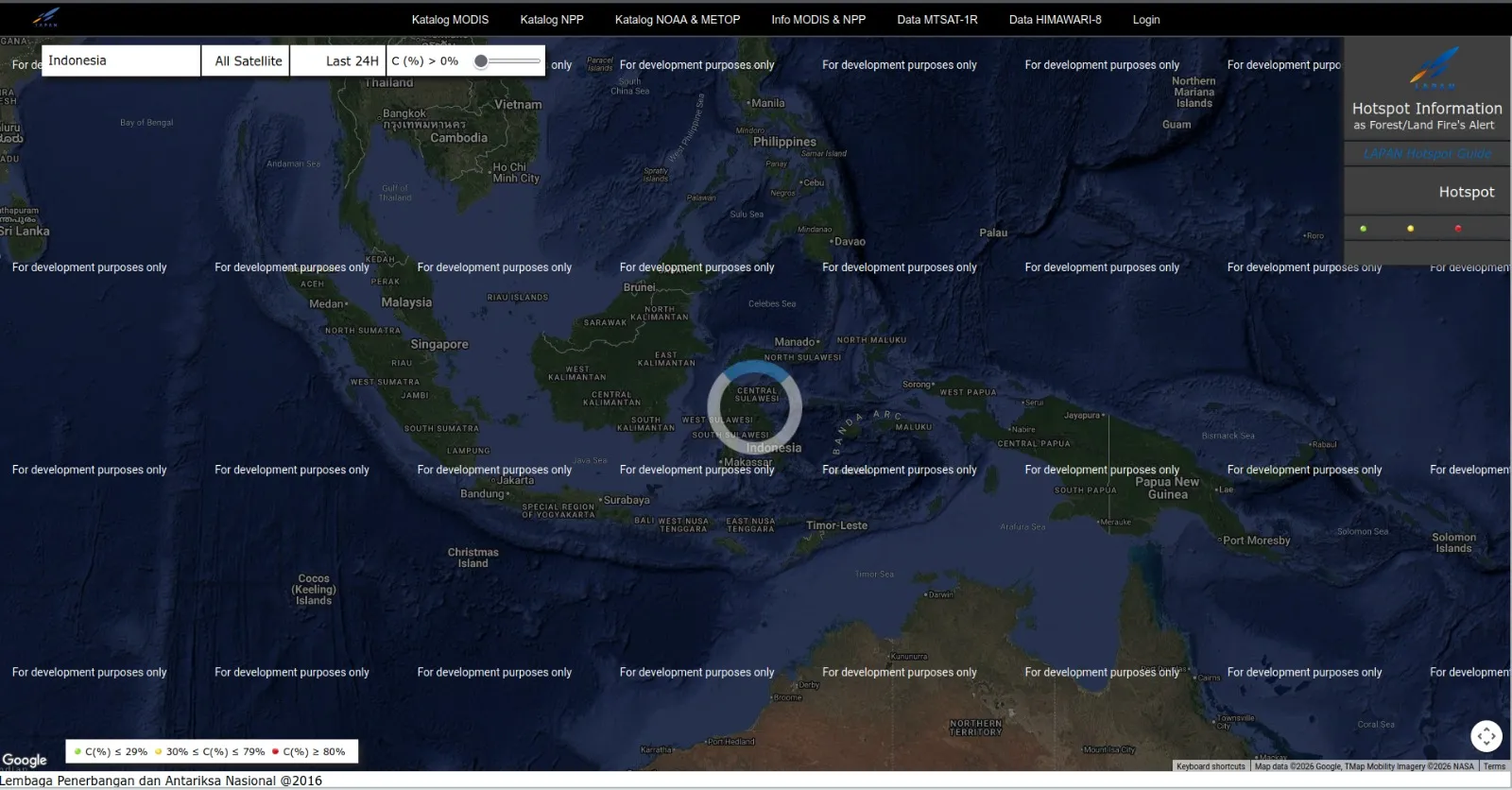Click the Hotspot Information title

pos(1427,109)
